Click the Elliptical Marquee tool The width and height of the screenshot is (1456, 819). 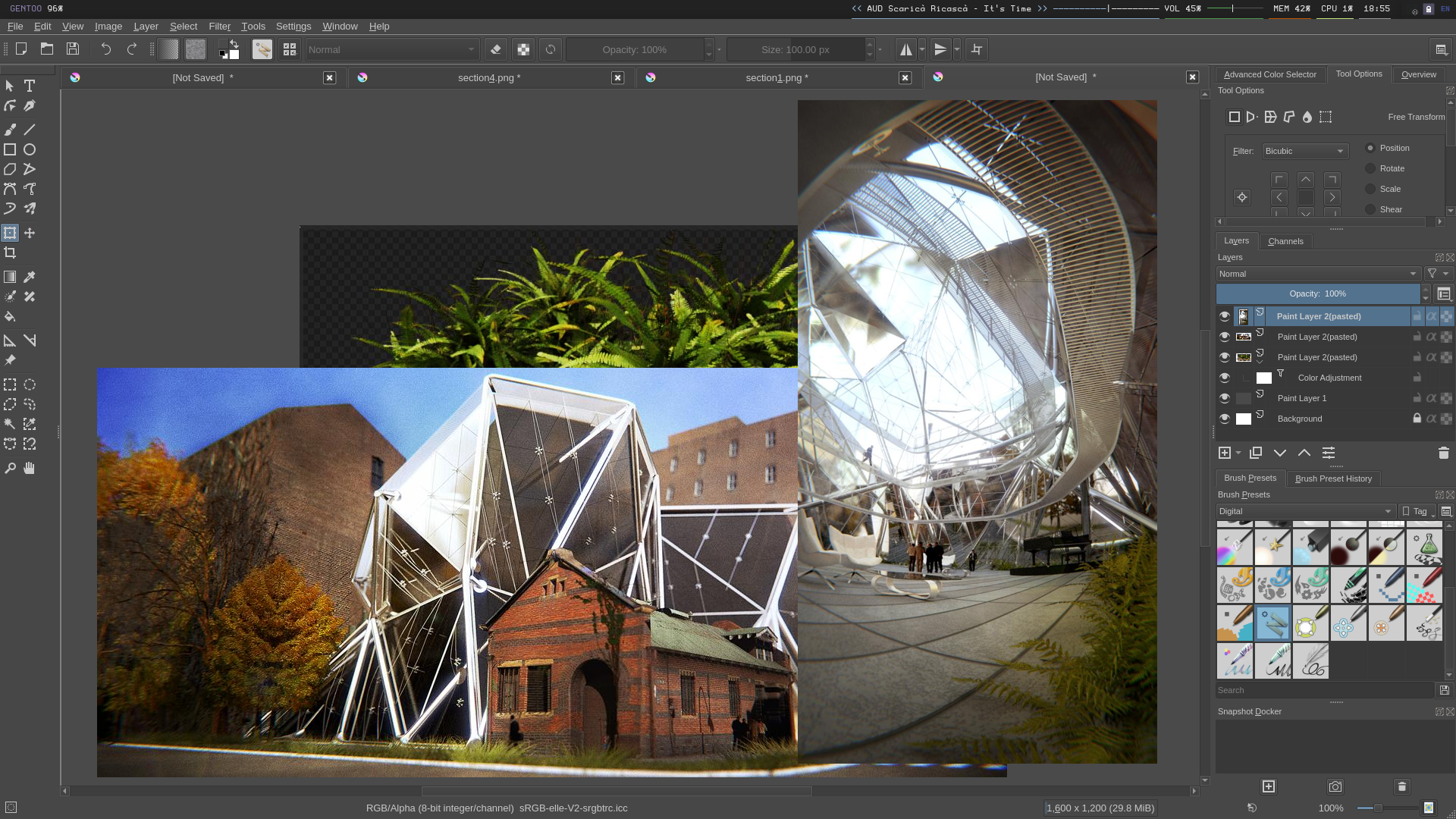click(29, 384)
